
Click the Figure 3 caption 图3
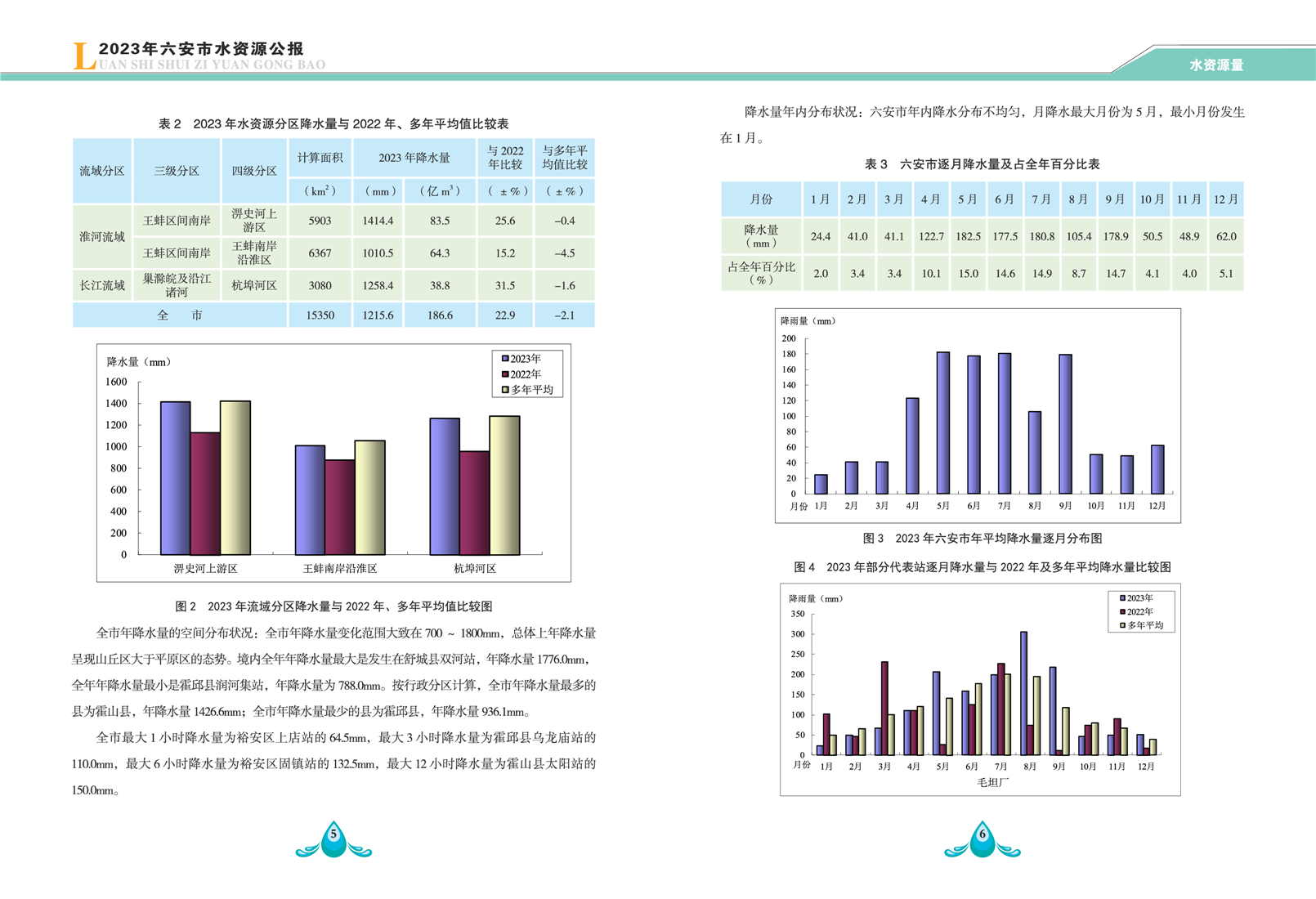coord(983,539)
